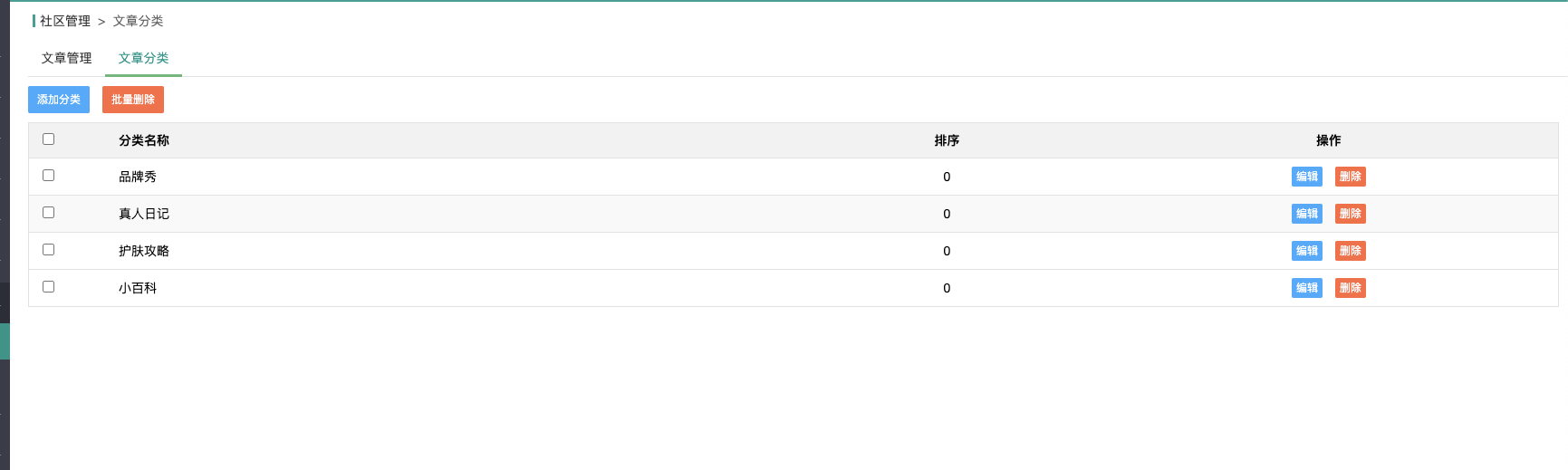Select the 文章分类 tab
Viewport: 1568px width, 470px height.
pos(144,58)
